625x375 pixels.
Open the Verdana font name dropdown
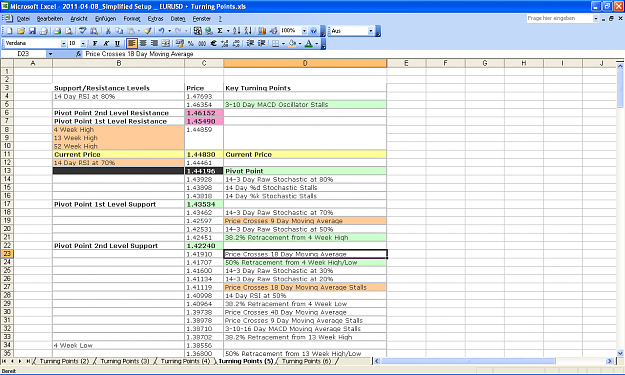(x=63, y=43)
